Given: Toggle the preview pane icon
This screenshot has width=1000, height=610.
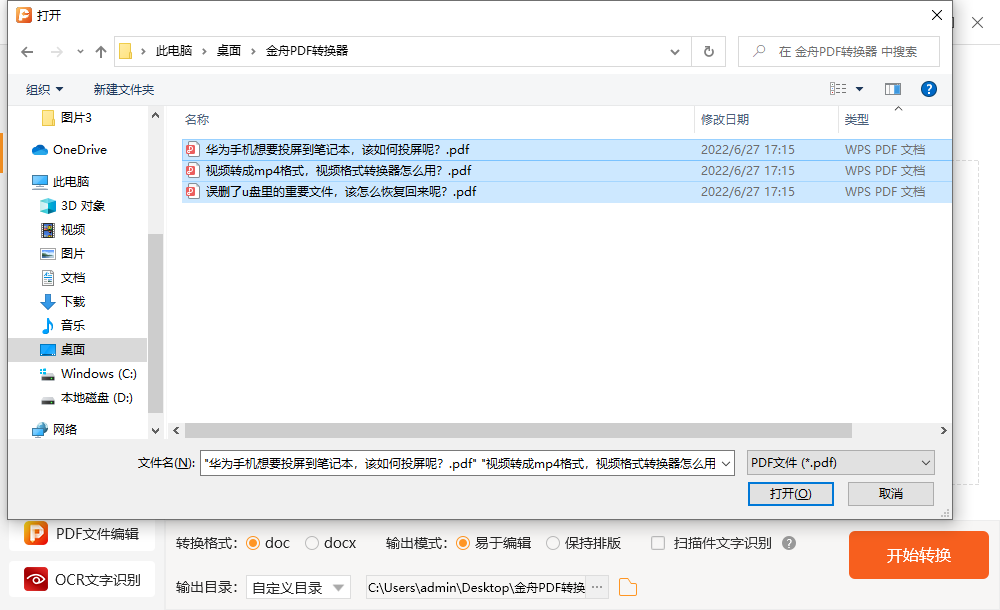Looking at the screenshot, I should 893,89.
